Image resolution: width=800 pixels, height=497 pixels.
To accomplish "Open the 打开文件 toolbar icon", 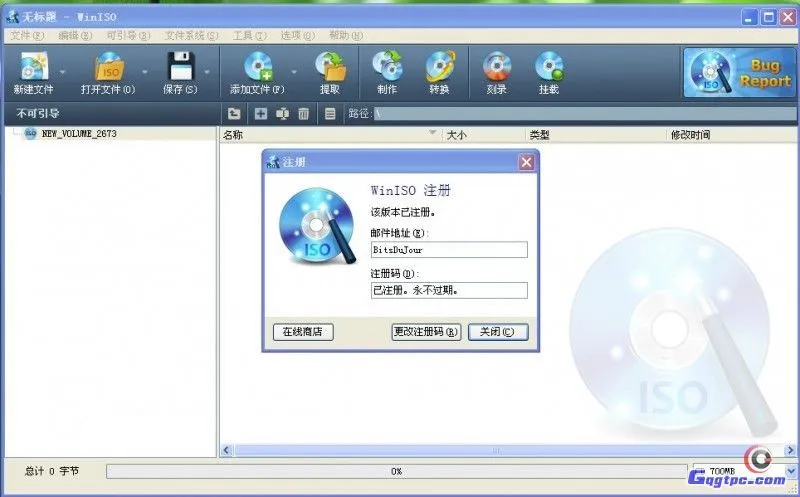I will pyautogui.click(x=108, y=67).
